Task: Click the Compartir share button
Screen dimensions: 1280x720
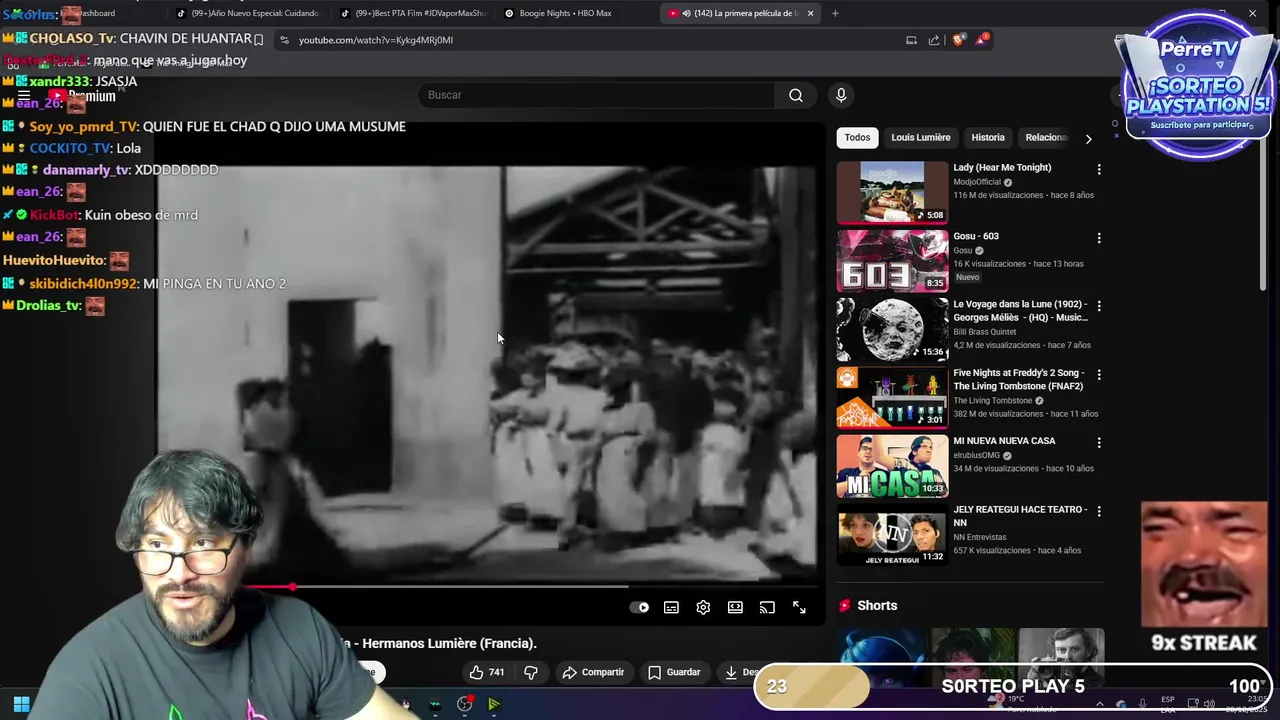Action: (593, 672)
